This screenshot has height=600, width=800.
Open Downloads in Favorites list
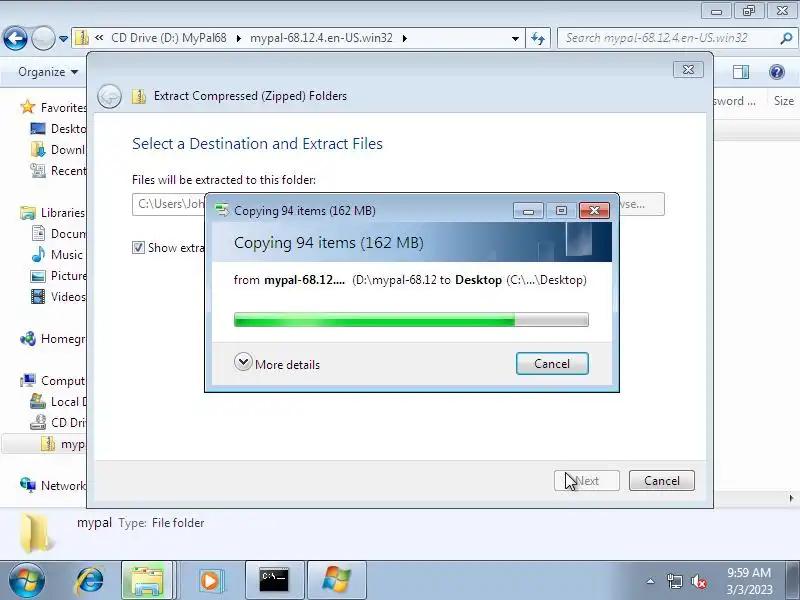point(59,149)
